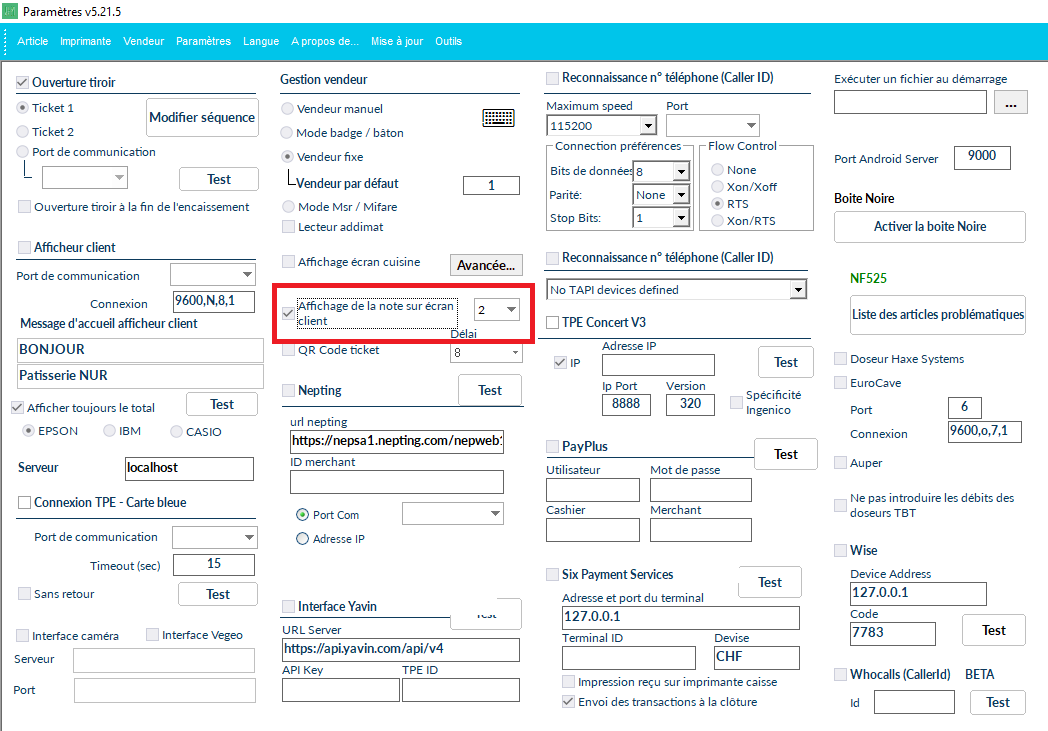The width and height of the screenshot is (1048, 731).
Task: Open the Vendeur menu
Action: (x=144, y=41)
